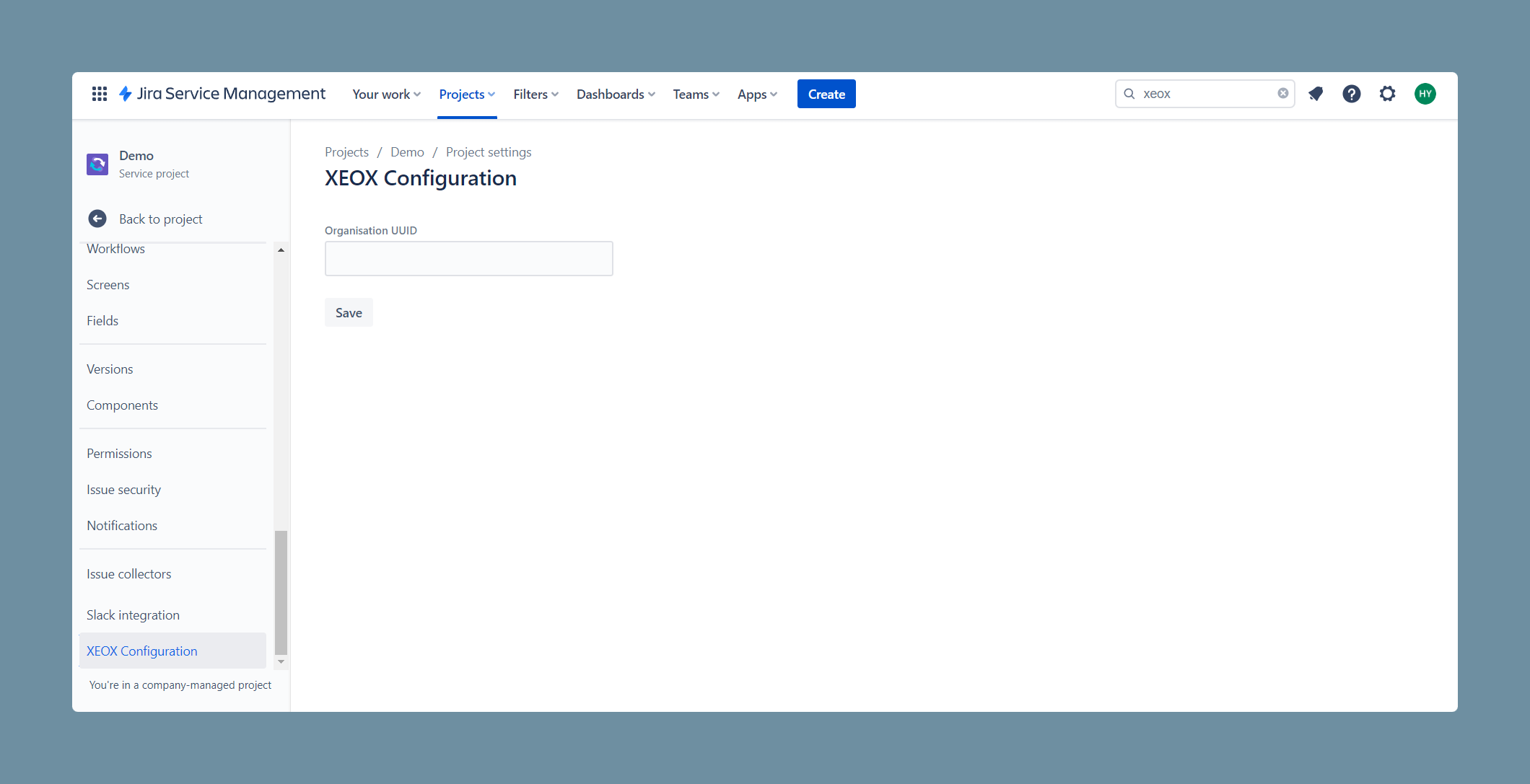Expand the Dashboards dropdown
Image resolution: width=1530 pixels, height=784 pixels.
click(x=616, y=94)
